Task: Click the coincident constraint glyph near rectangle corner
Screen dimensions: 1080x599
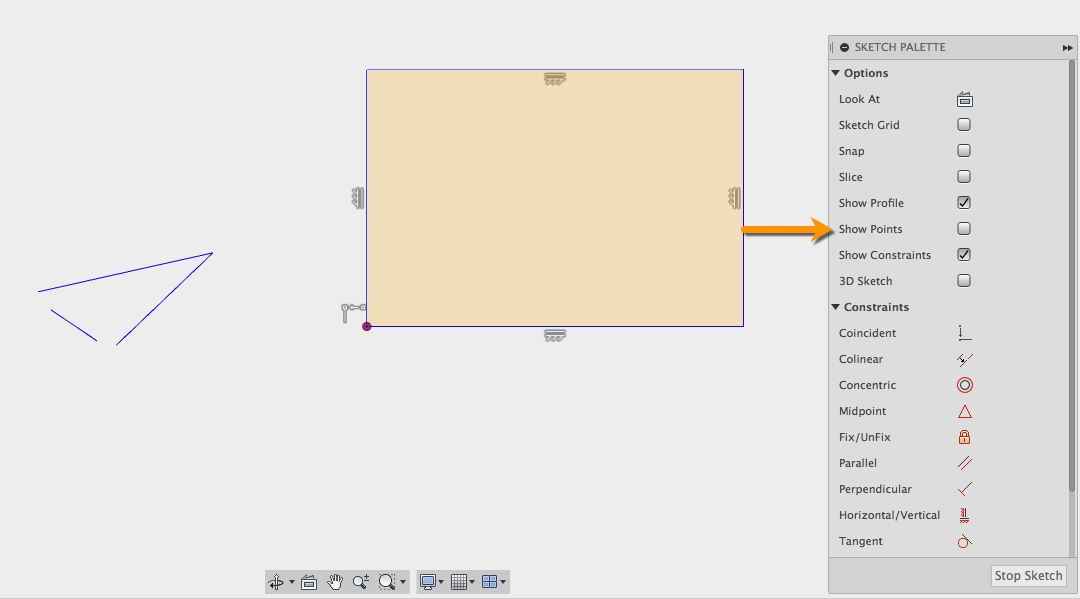Action: click(x=353, y=313)
